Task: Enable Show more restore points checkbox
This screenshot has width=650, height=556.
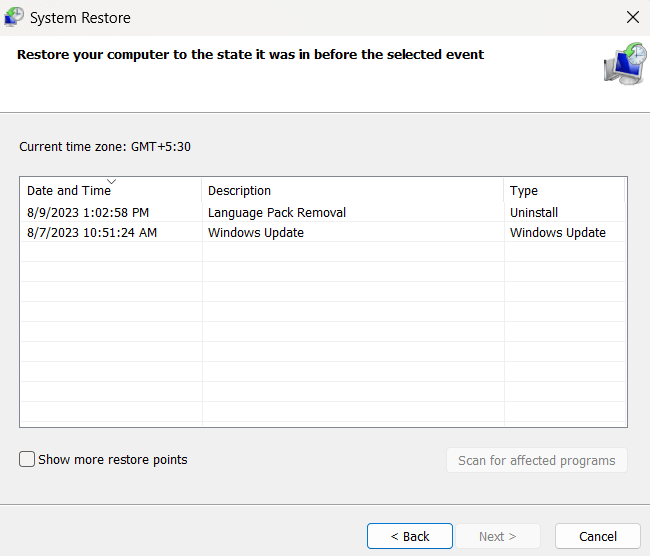Action: coord(27,459)
